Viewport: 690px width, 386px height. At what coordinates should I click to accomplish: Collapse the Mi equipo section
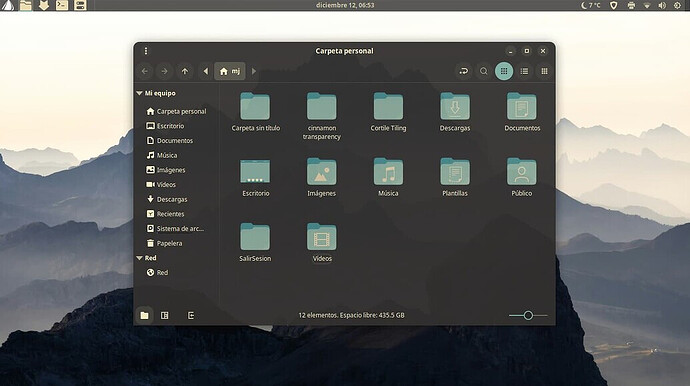click(x=139, y=93)
